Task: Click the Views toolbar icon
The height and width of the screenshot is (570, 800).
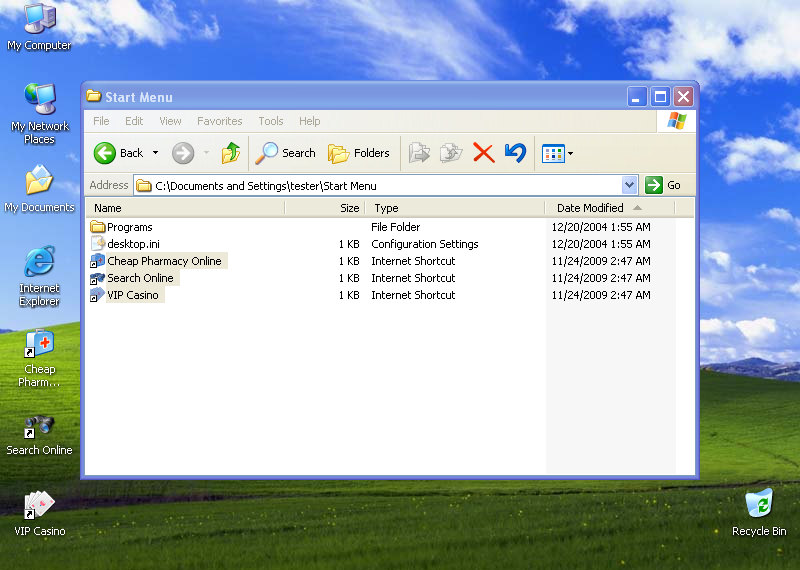Action: 553,153
